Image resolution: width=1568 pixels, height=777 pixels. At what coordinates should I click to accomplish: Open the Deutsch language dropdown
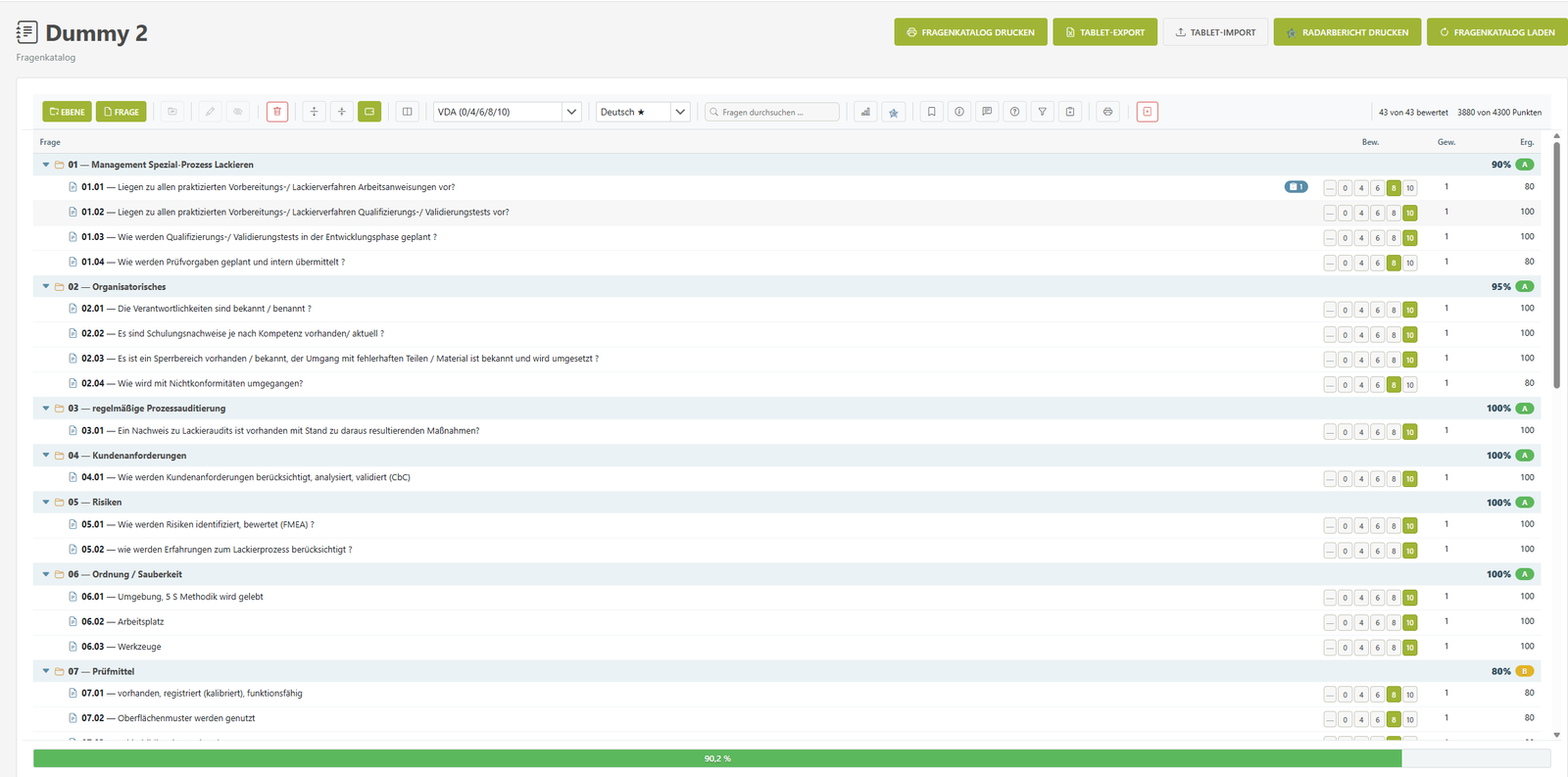(643, 112)
